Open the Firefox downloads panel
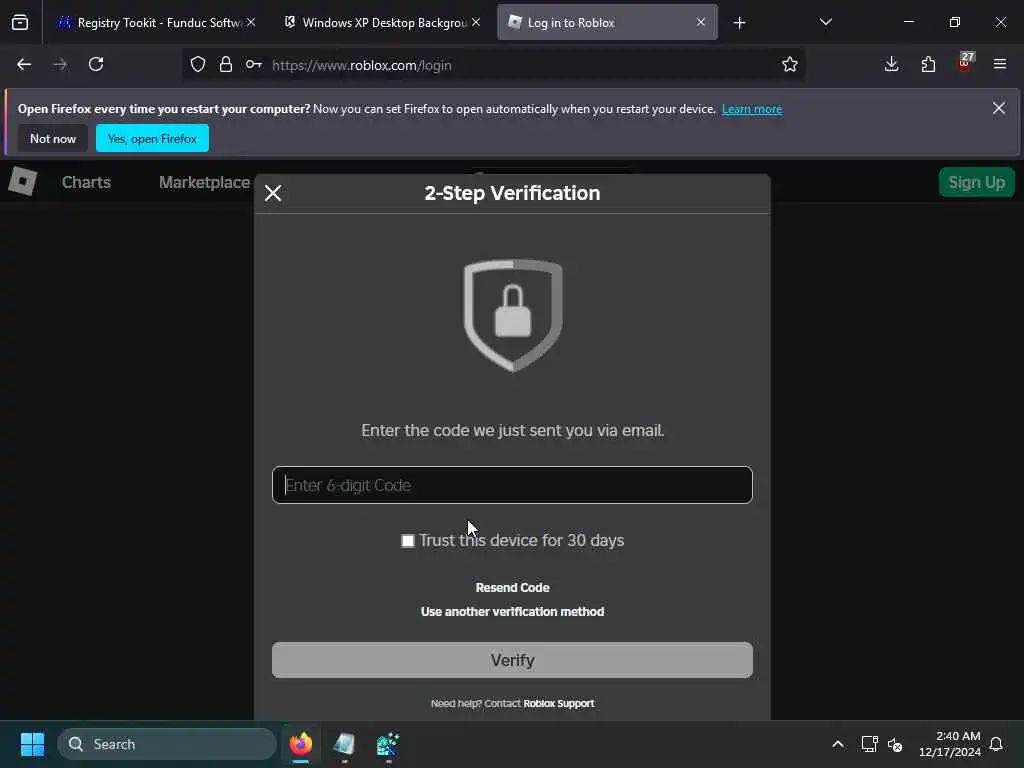Image resolution: width=1024 pixels, height=768 pixels. [891, 65]
